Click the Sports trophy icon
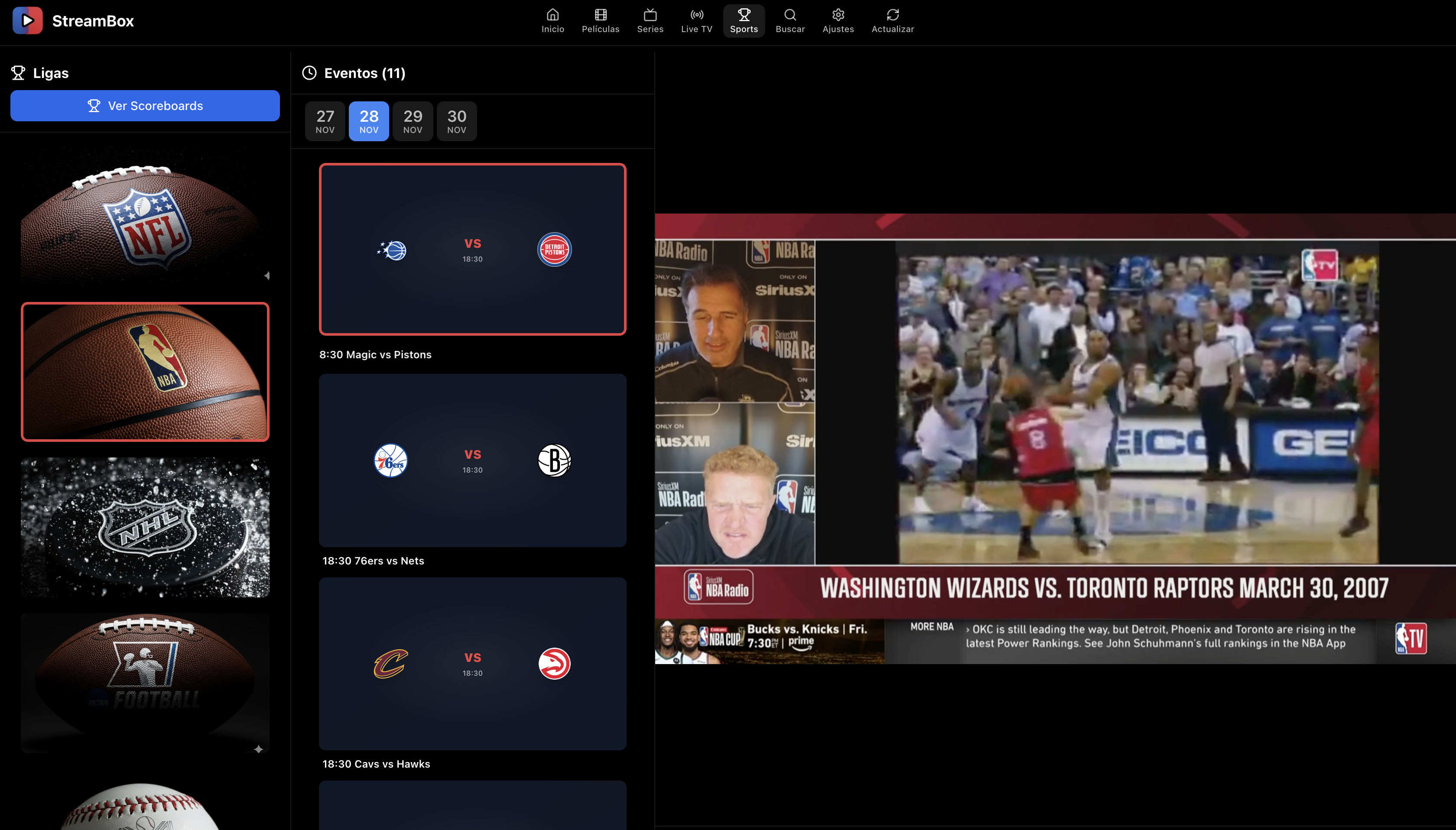 pyautogui.click(x=744, y=16)
